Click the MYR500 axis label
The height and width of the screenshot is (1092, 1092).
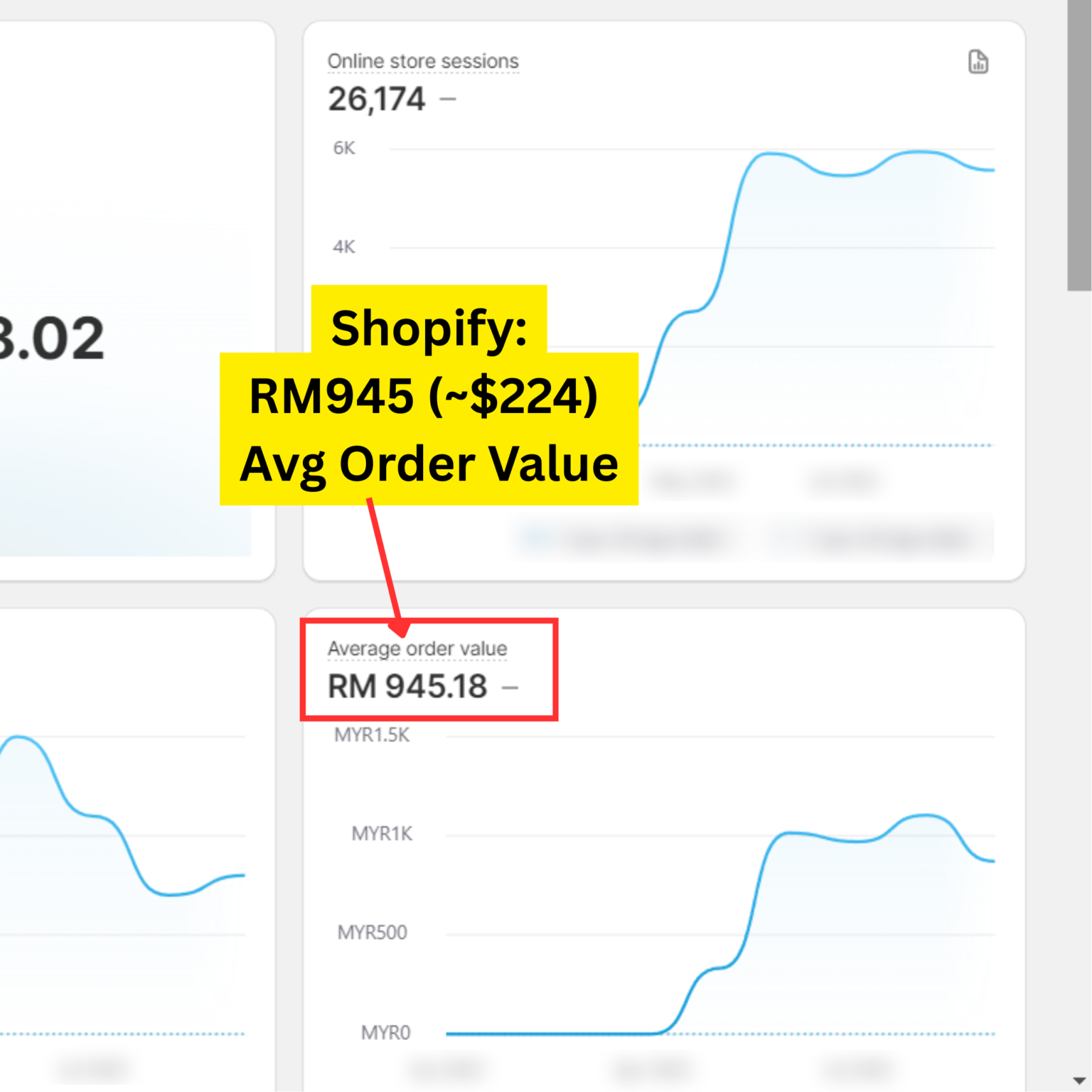click(x=373, y=932)
